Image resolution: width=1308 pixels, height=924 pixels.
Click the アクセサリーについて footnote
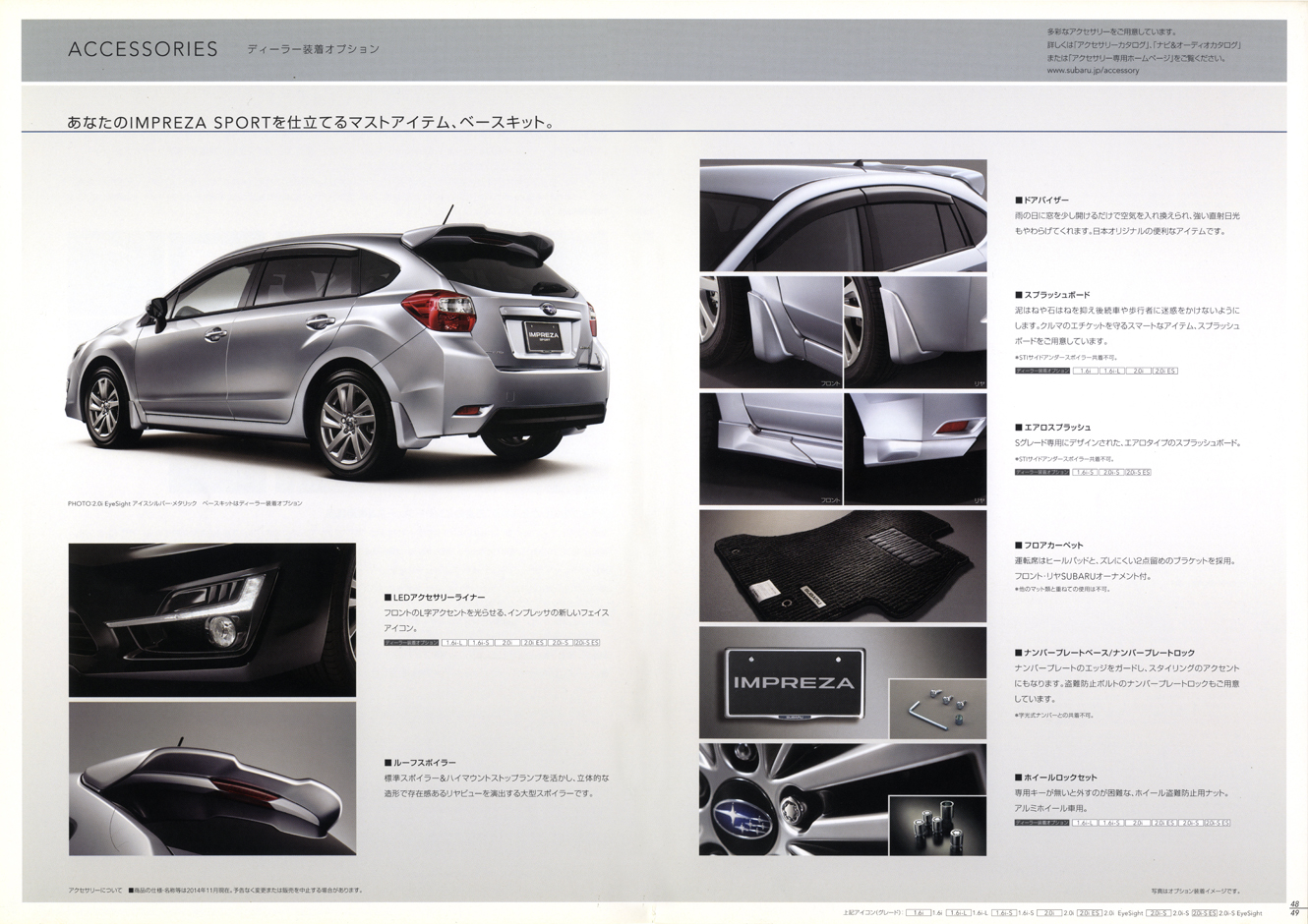point(215,891)
